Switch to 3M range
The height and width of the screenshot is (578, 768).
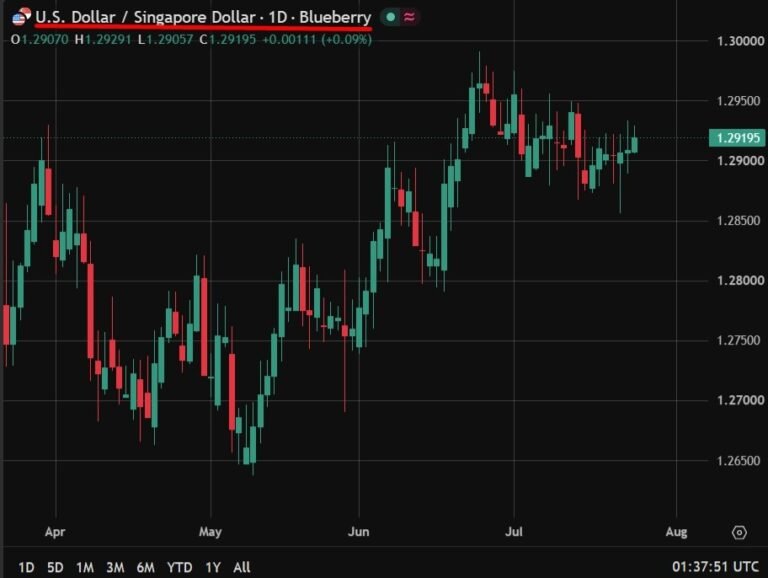[x=115, y=567]
